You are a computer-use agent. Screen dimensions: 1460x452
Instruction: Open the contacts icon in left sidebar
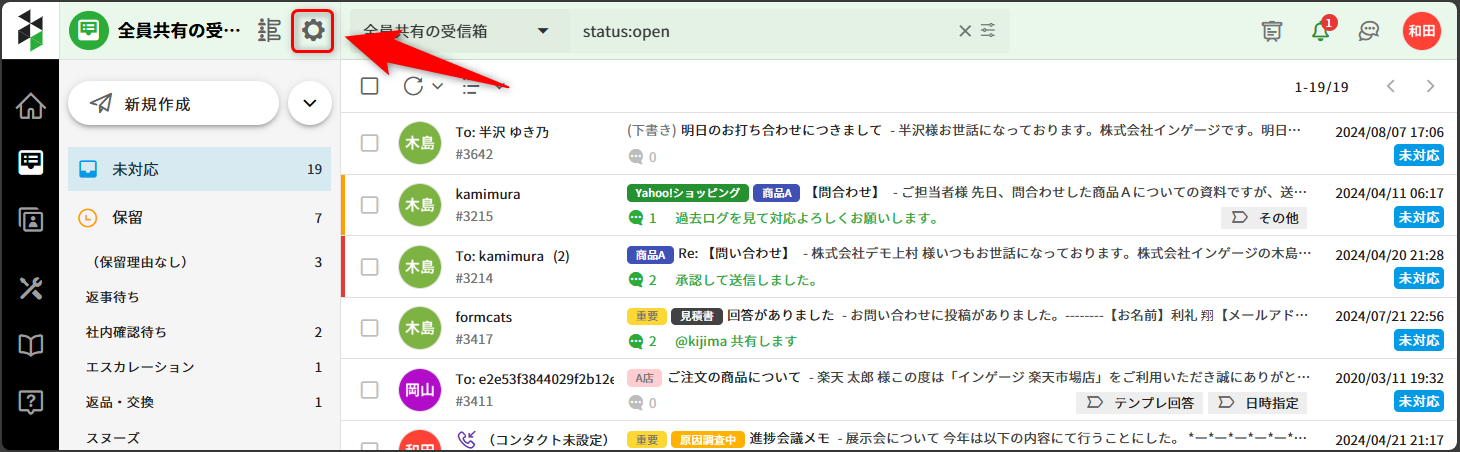pos(30,220)
